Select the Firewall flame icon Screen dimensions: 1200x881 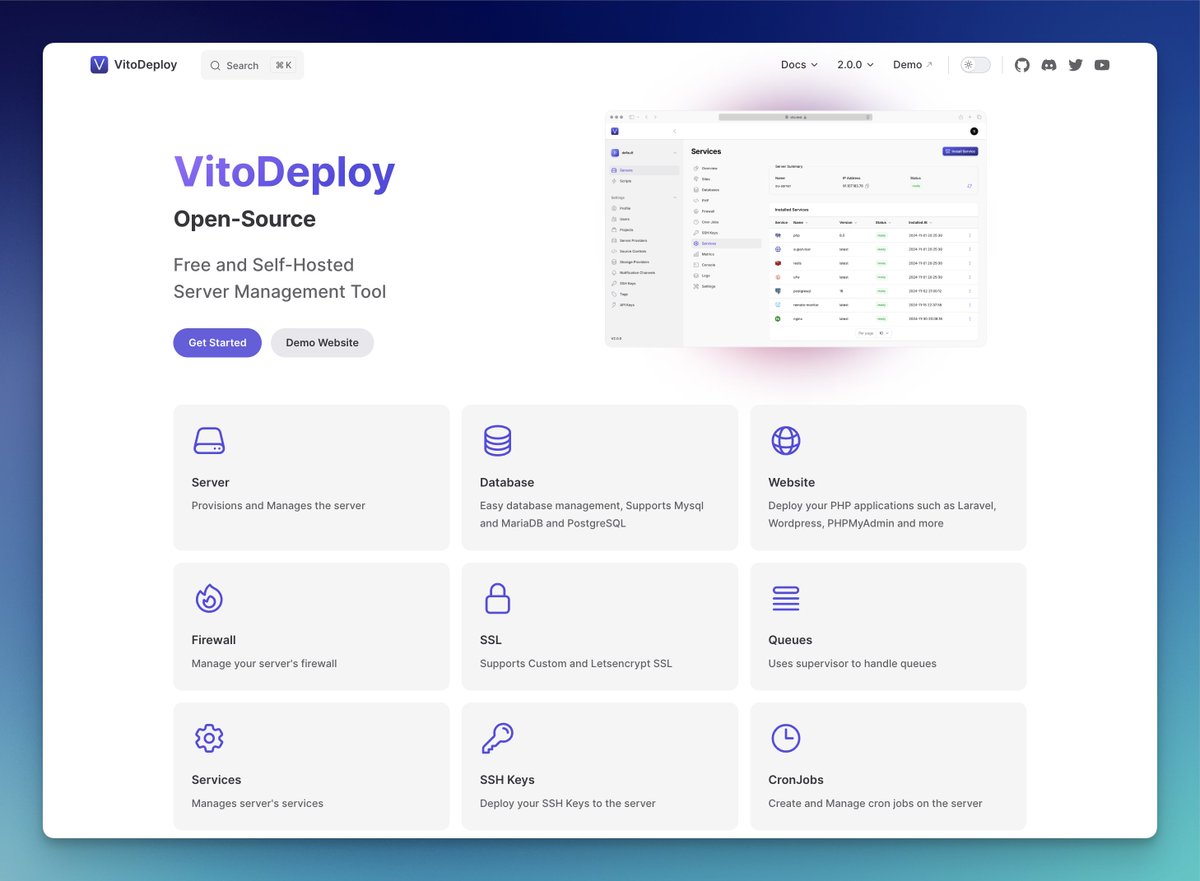(x=210, y=597)
